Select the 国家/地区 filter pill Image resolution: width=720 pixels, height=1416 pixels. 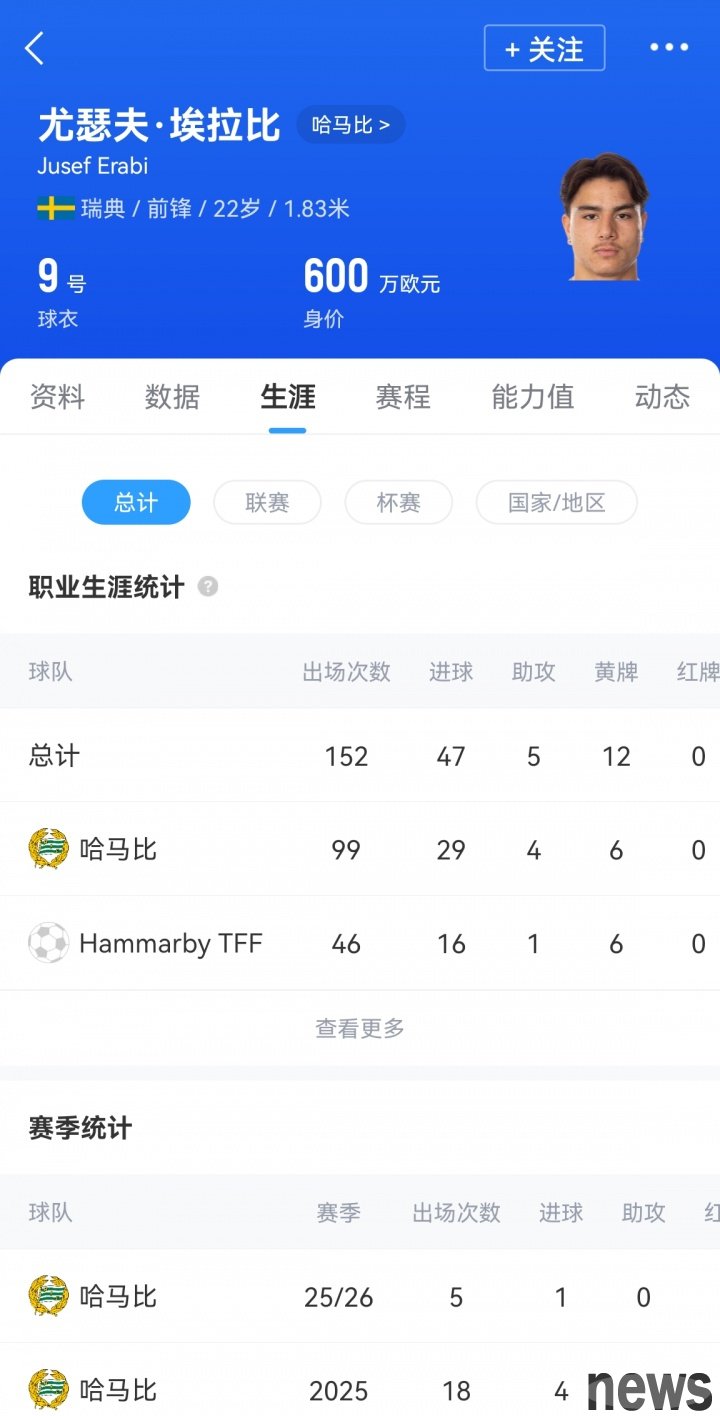[556, 502]
